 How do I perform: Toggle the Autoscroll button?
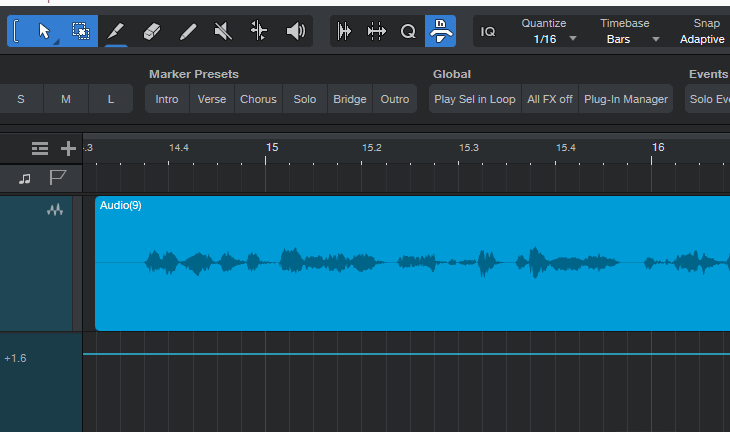440,31
